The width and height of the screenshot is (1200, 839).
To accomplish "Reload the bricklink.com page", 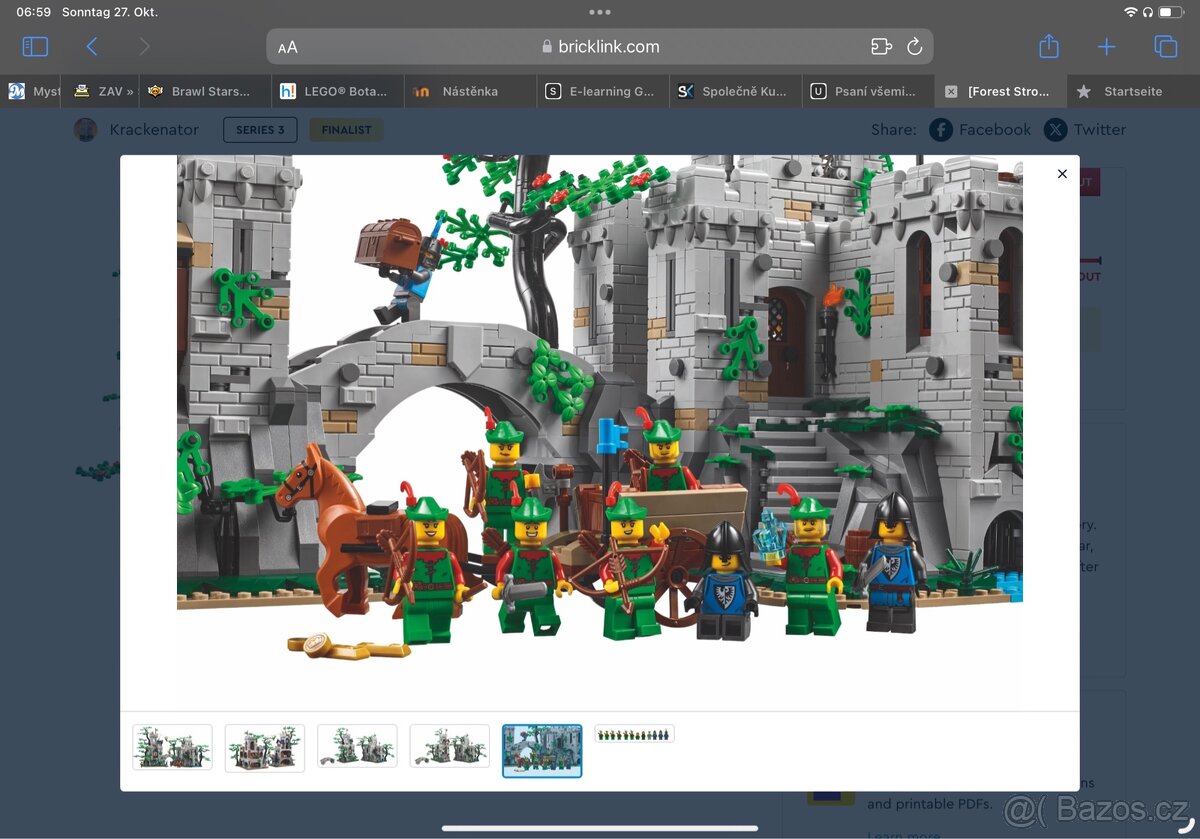I will [x=914, y=46].
